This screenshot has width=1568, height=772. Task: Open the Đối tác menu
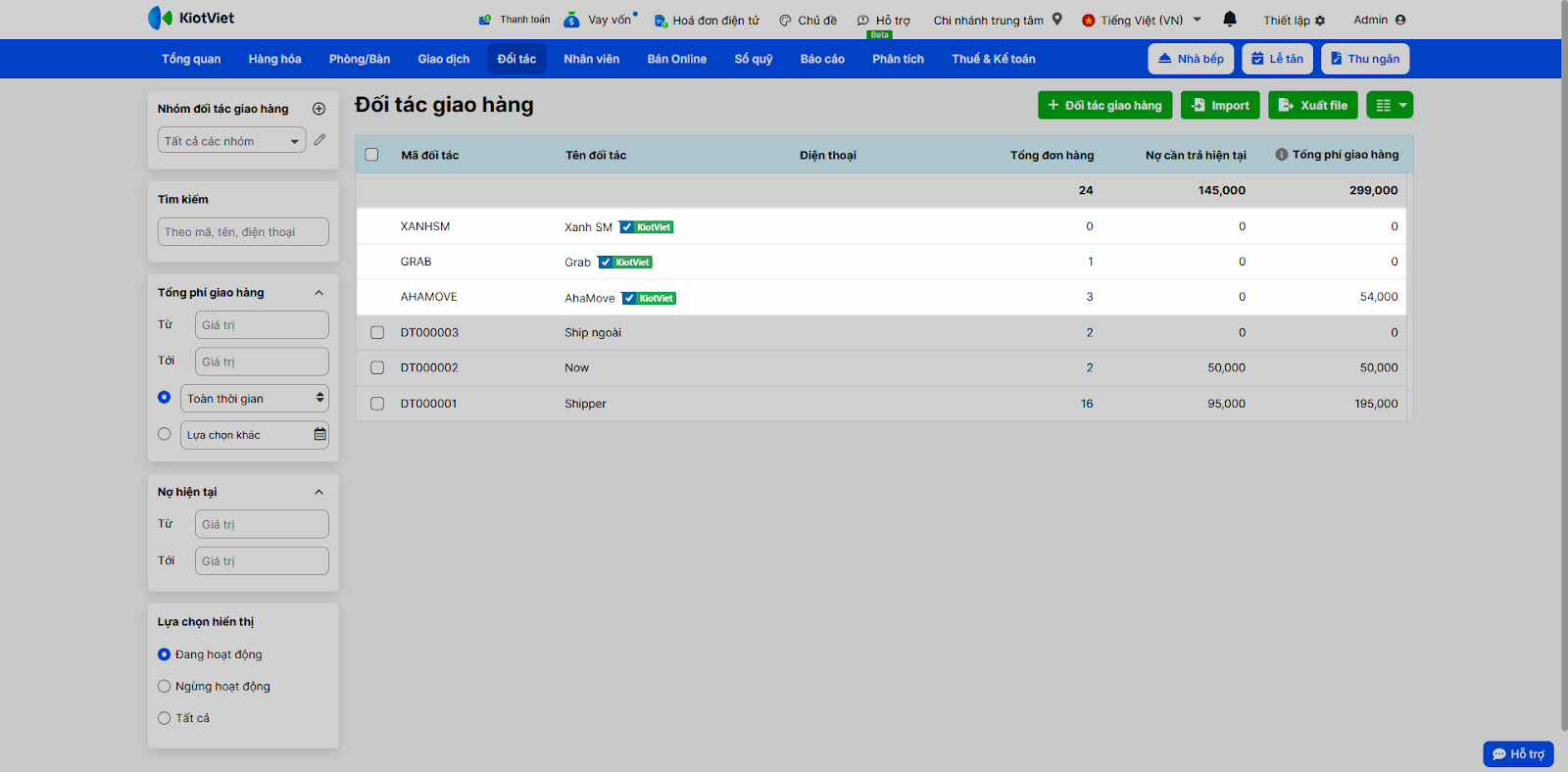[516, 59]
